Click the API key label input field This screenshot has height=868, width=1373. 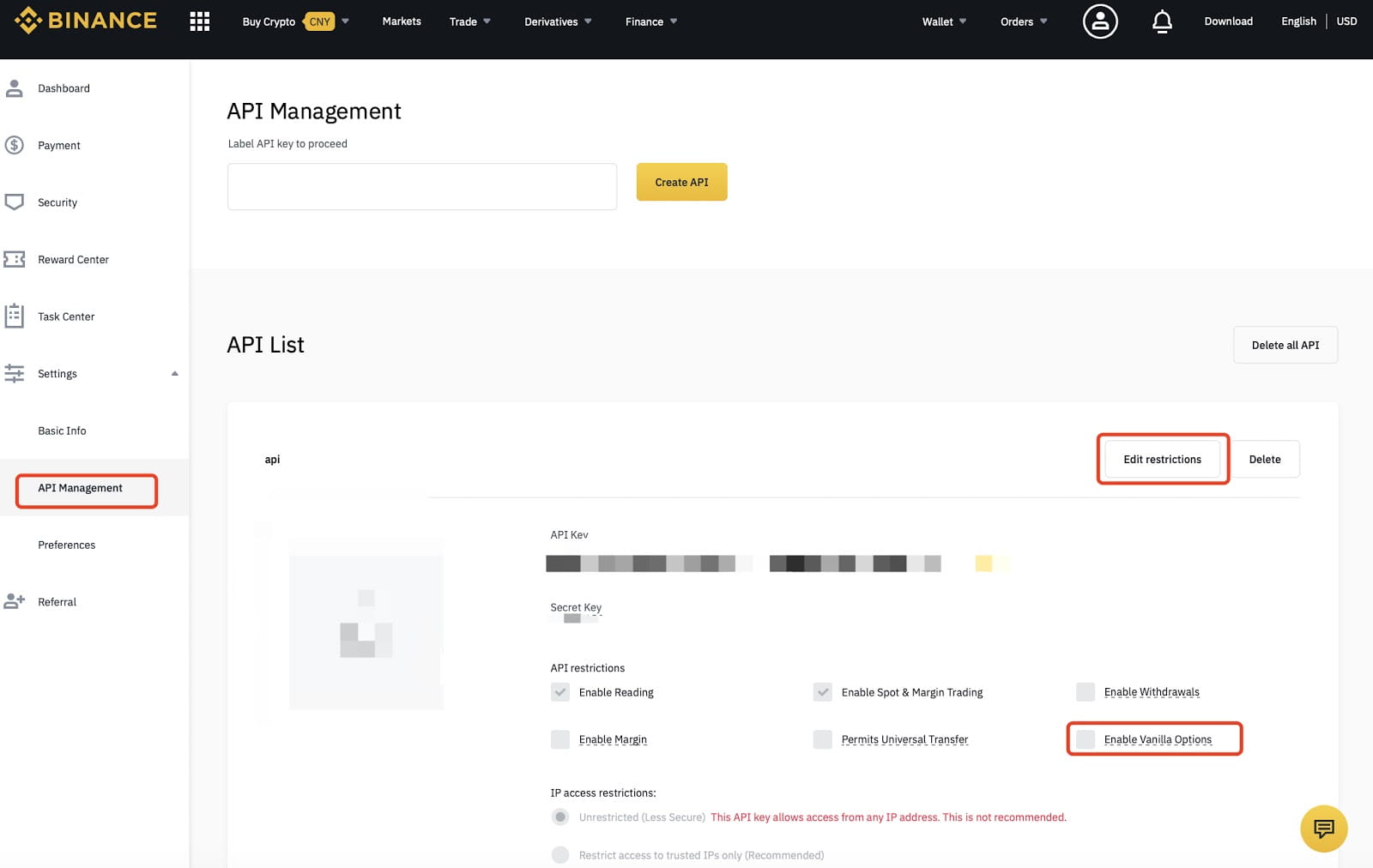(422, 186)
